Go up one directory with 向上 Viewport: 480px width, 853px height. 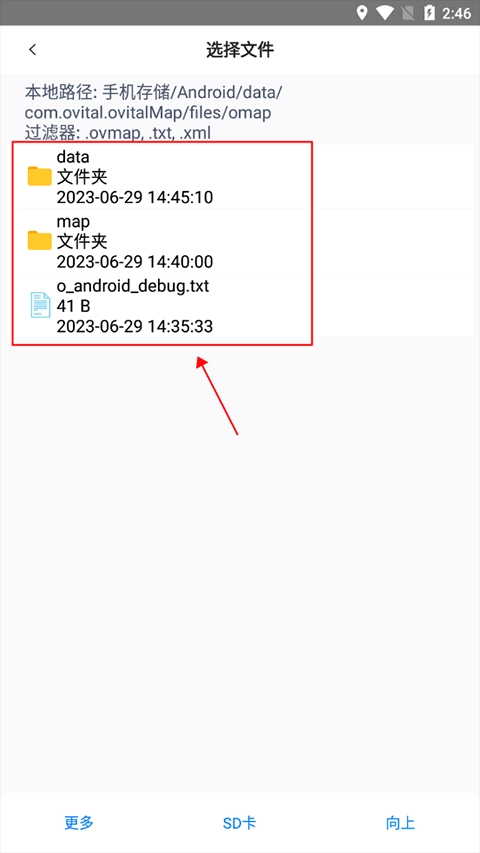(401, 823)
